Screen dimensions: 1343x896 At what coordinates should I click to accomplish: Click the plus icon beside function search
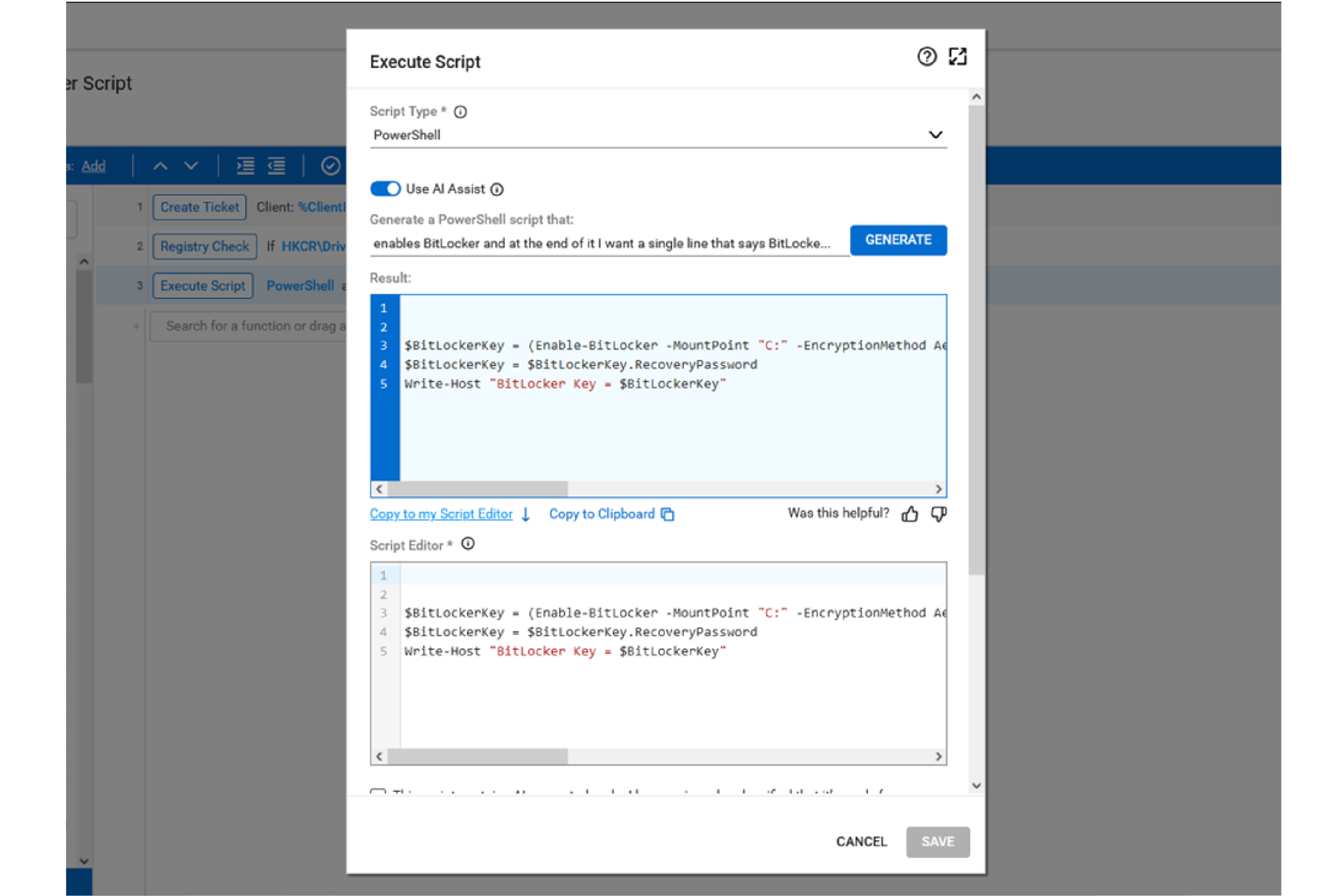click(136, 326)
